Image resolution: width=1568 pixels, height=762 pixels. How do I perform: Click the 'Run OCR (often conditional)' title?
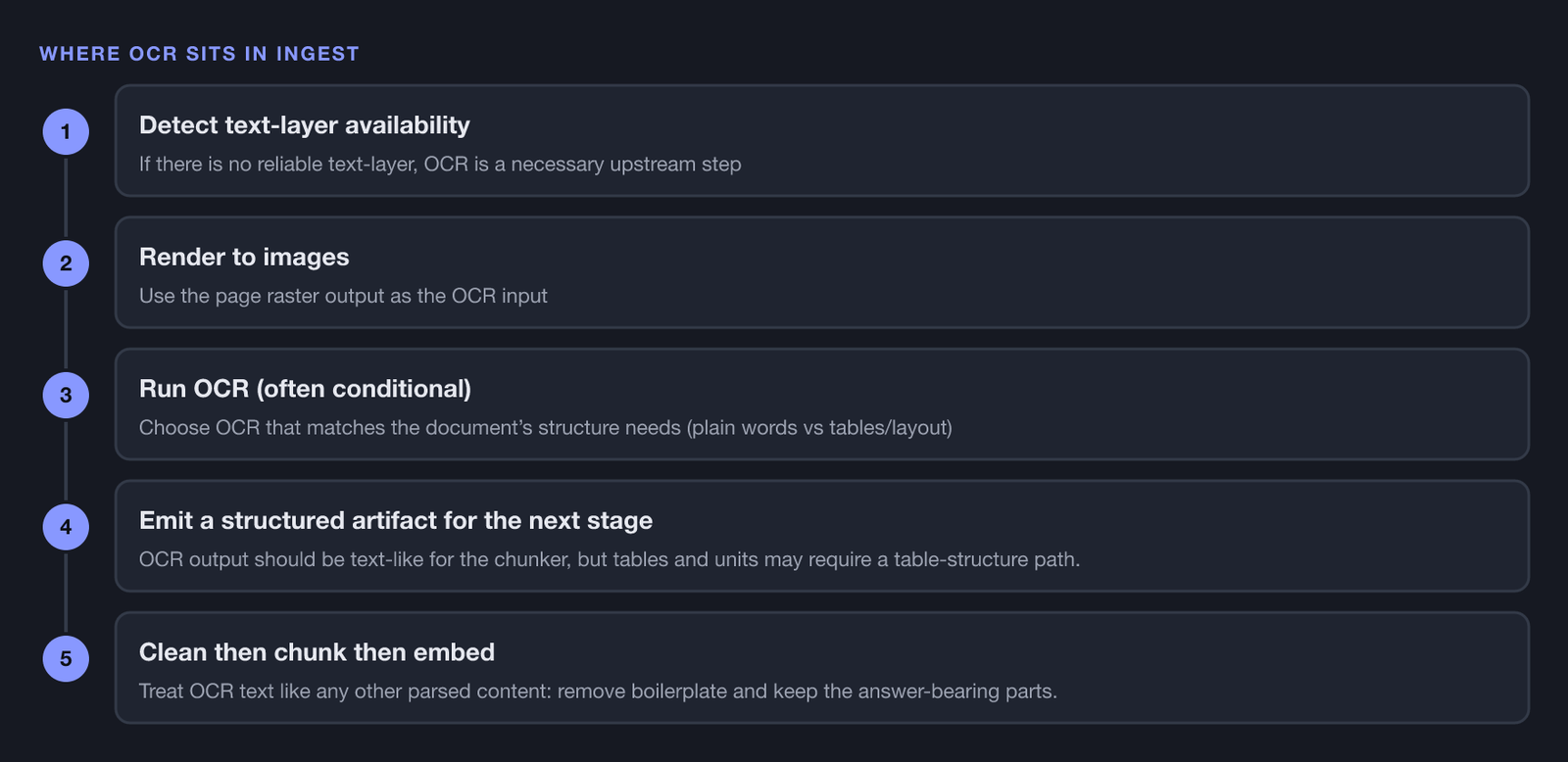pyautogui.click(x=305, y=389)
